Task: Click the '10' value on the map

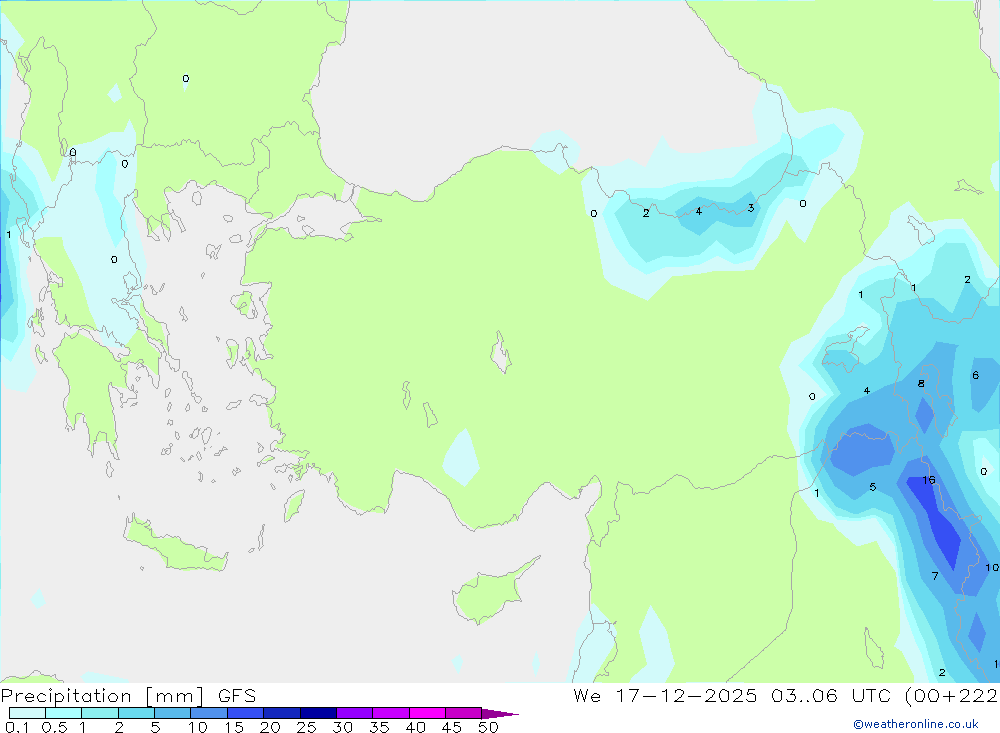Action: pyautogui.click(x=992, y=567)
